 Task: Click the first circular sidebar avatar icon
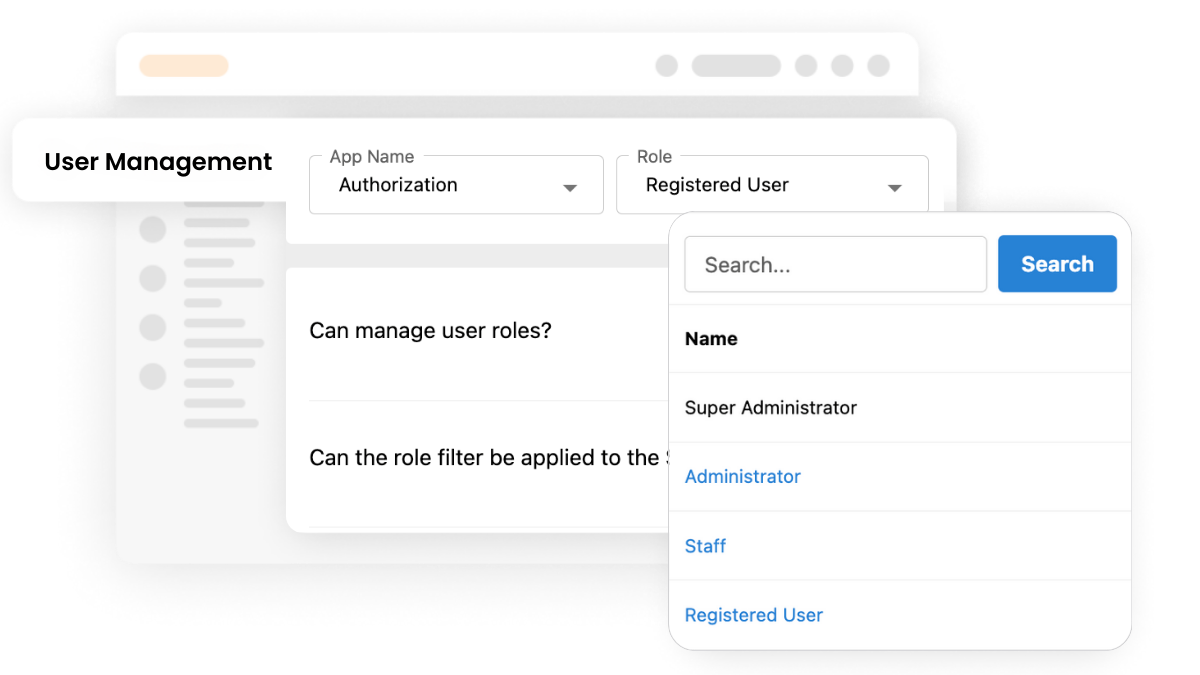[x=152, y=229]
